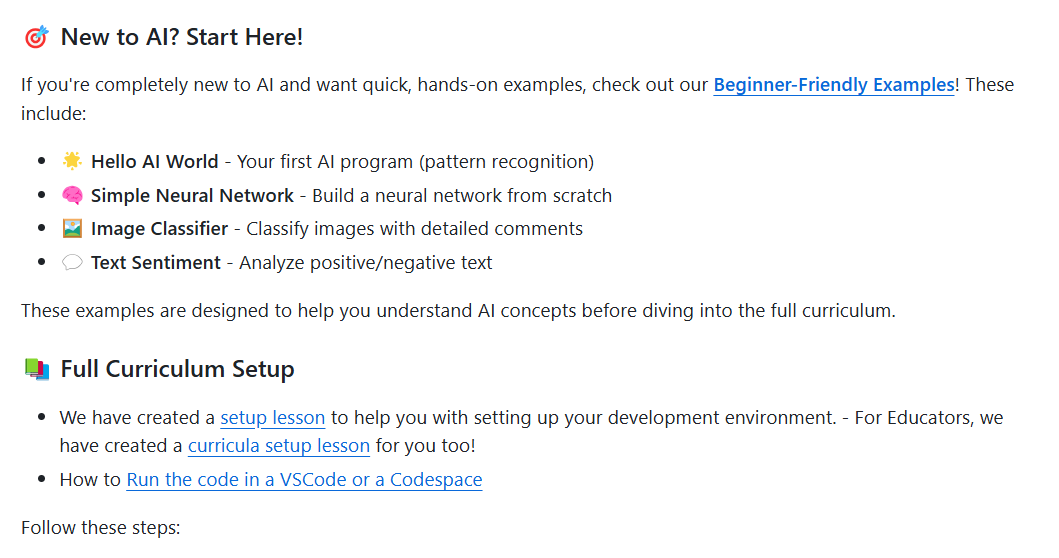This screenshot has height=558, width=1059.
Task: Click the sentence about understanding AI concepts
Action: [x=458, y=311]
